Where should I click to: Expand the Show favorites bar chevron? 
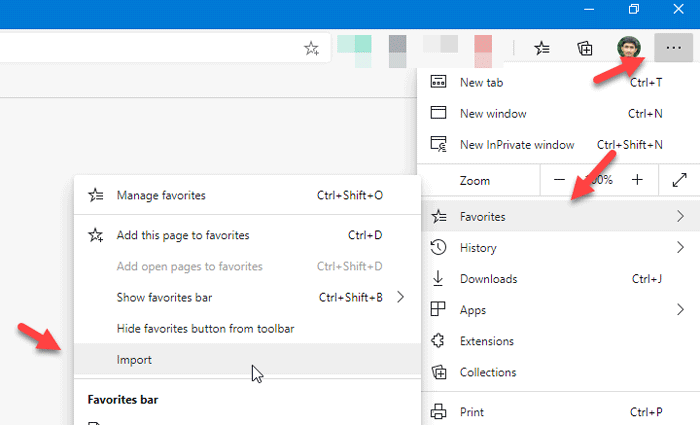(400, 297)
